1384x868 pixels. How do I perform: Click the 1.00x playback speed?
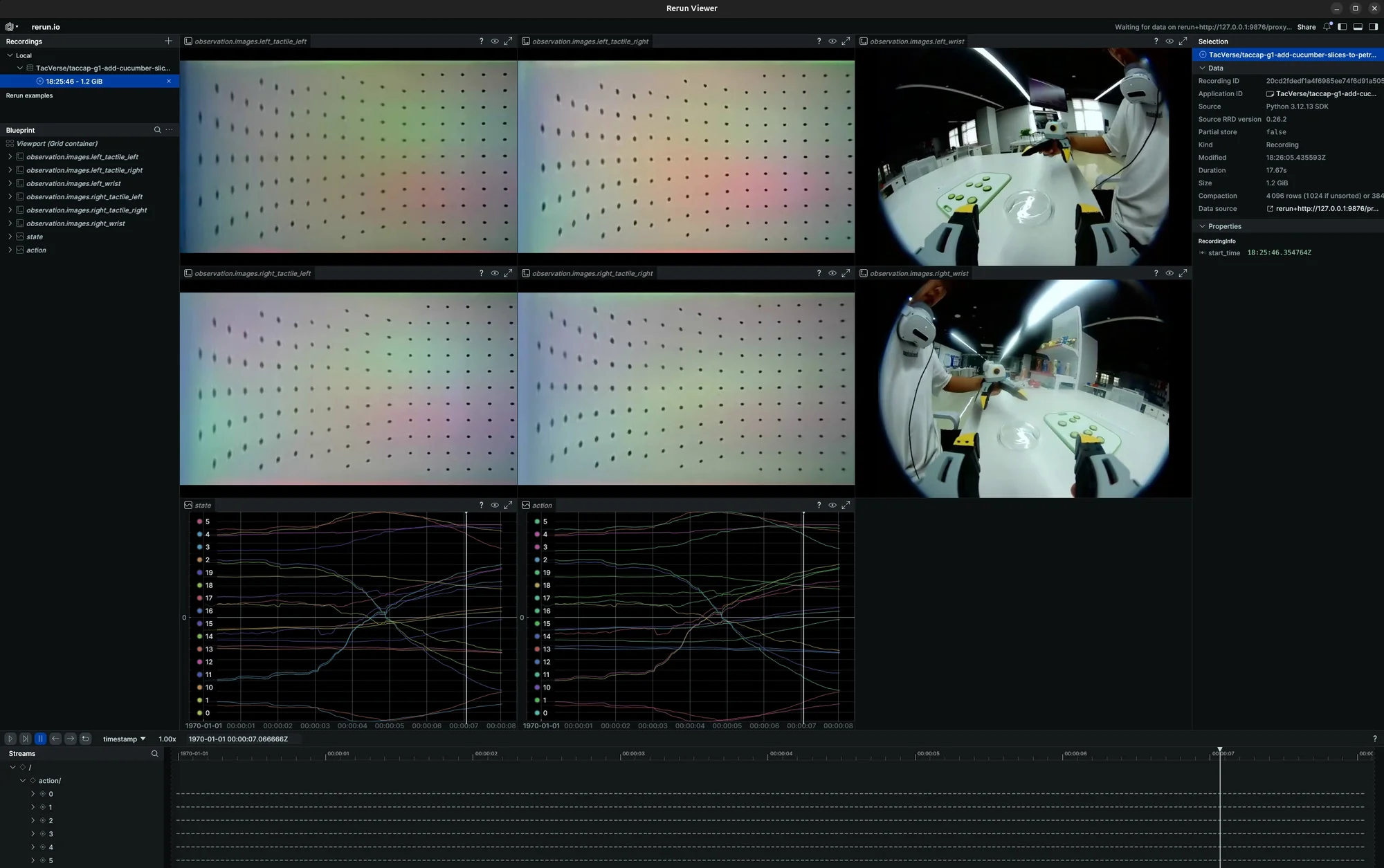(167, 739)
